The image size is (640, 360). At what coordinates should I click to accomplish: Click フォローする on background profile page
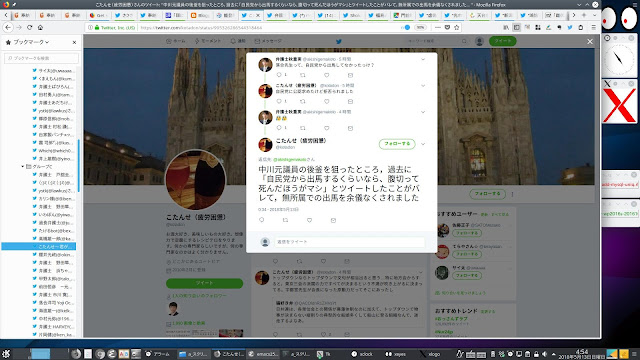tap(487, 193)
